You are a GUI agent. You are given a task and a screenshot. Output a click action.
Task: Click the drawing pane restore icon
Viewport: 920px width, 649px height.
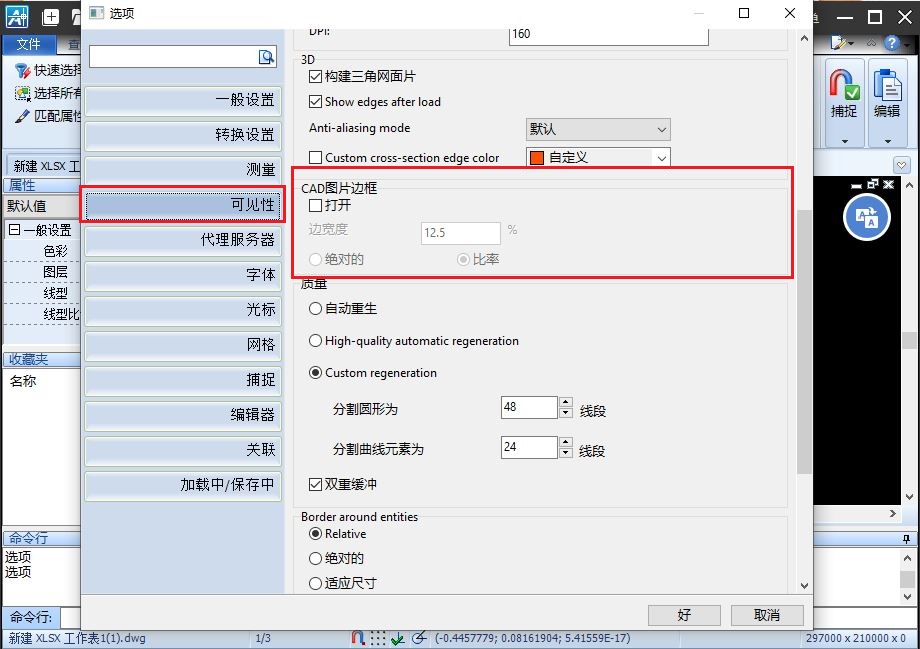(x=873, y=184)
